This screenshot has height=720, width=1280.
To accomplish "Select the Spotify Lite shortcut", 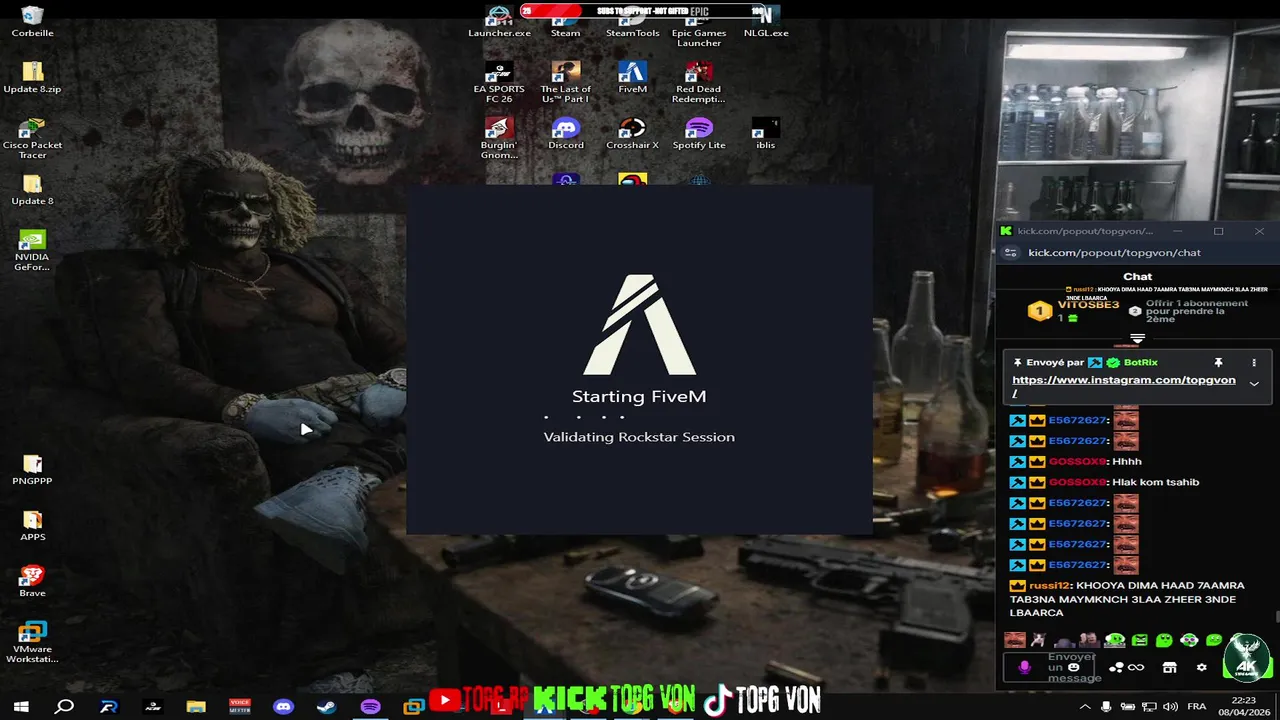I will click(698, 133).
